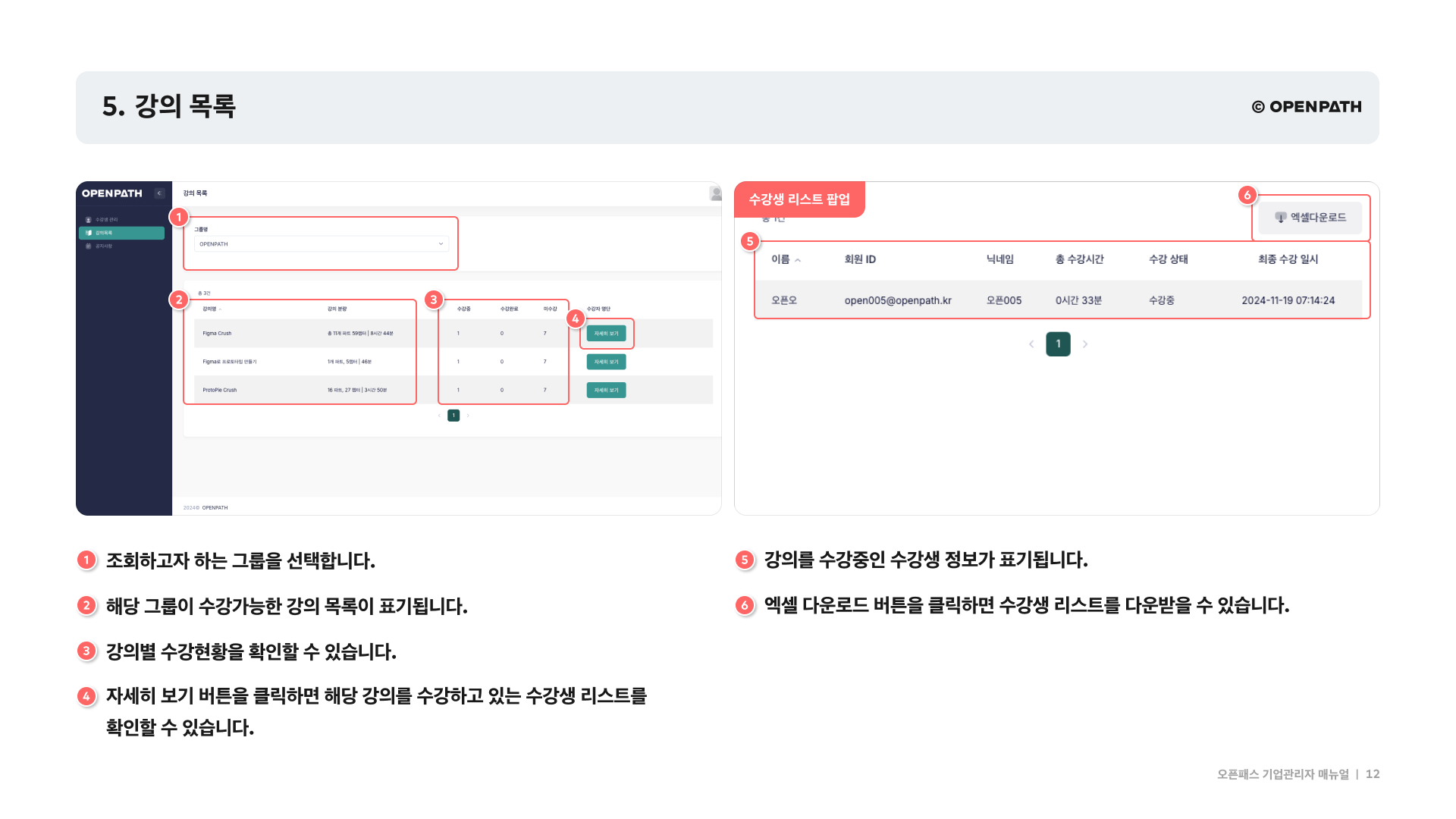Screen dimensions: 1456x819
Task: Go to the previous page in the popup pagination
Action: [1031, 344]
